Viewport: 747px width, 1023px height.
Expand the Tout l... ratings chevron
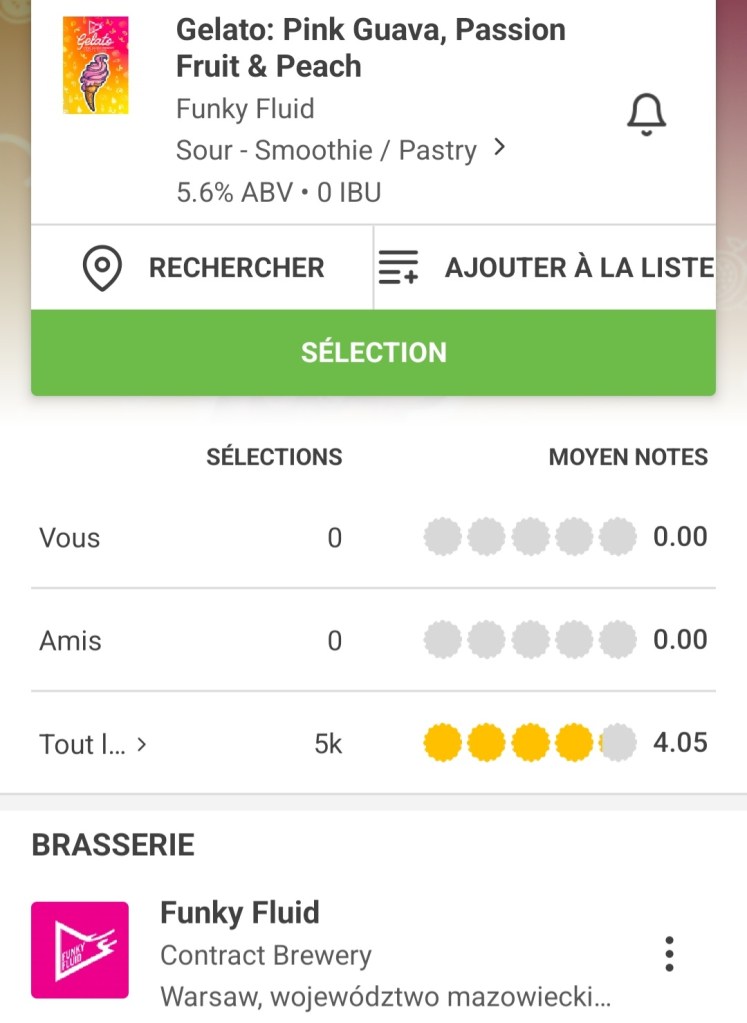point(142,744)
